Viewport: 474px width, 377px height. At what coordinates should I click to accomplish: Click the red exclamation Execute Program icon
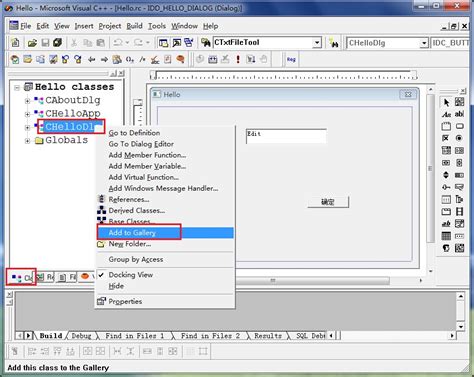[x=238, y=59]
